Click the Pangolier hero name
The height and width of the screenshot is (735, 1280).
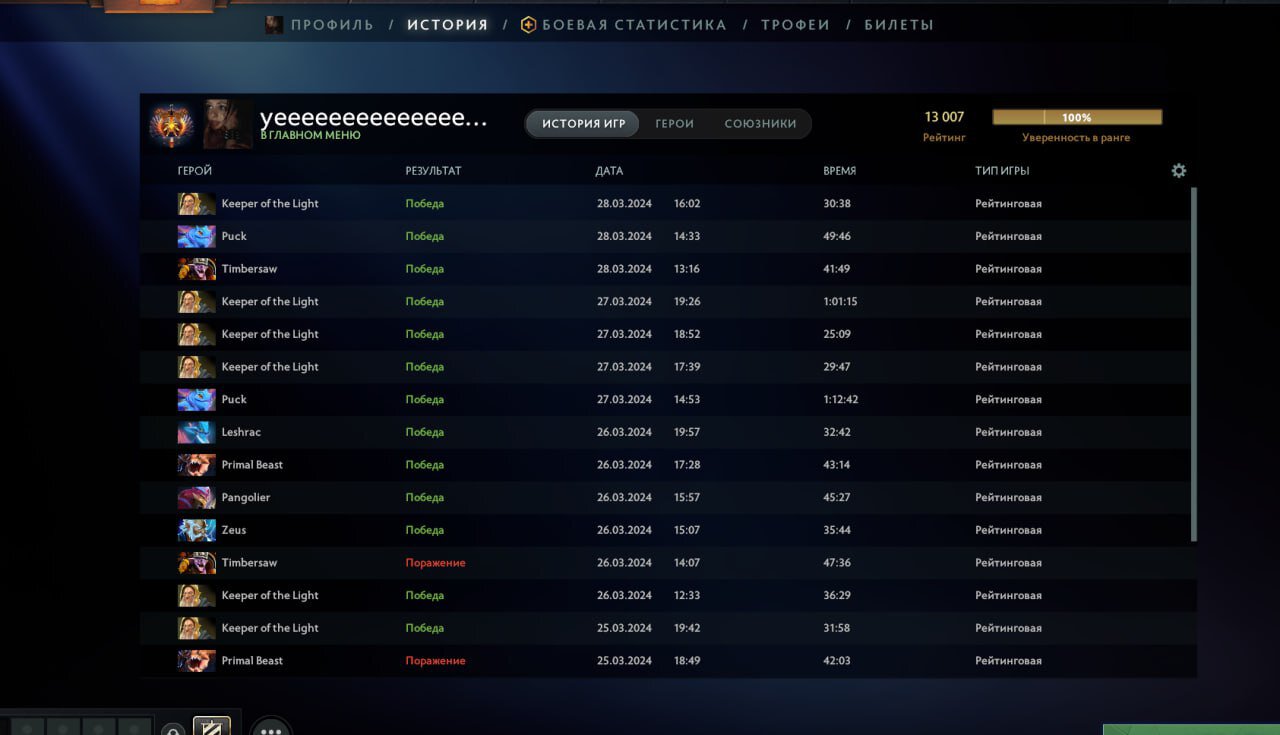coord(246,498)
